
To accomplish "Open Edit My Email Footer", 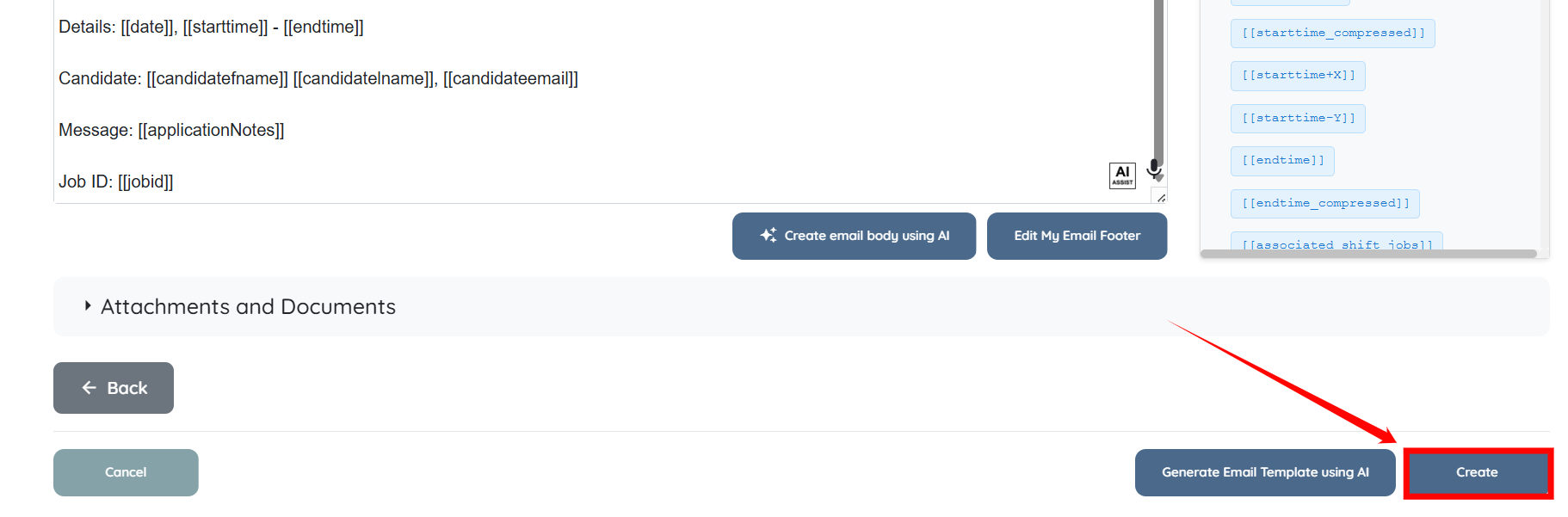I will (1077, 236).
